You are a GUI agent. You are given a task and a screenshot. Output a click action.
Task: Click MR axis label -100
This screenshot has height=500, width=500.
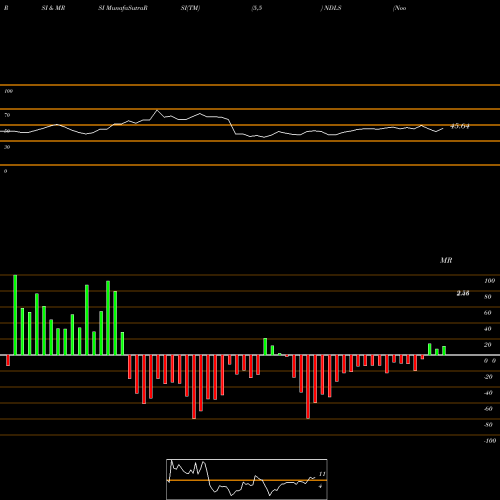tap(490, 441)
